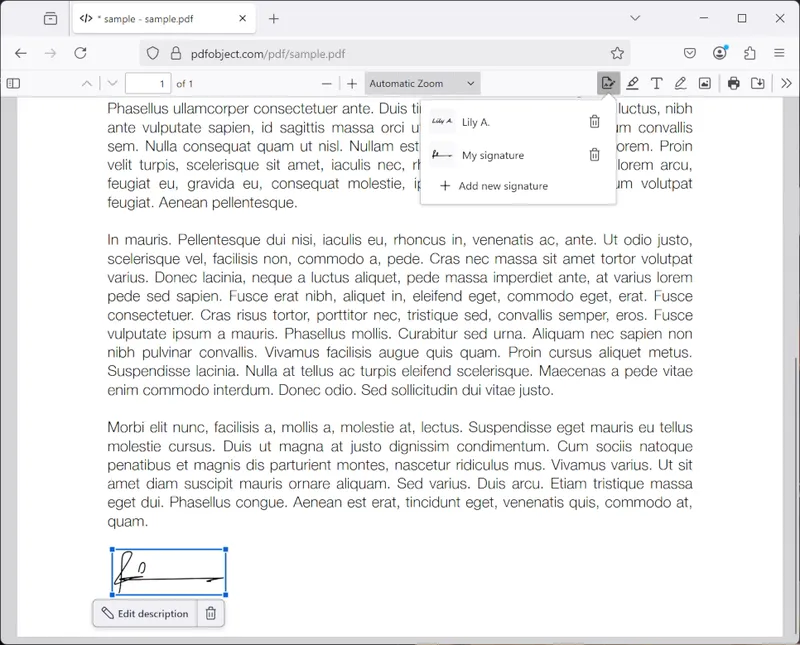Delete the Lily A. saved signature
This screenshot has width=800, height=645.
click(594, 122)
